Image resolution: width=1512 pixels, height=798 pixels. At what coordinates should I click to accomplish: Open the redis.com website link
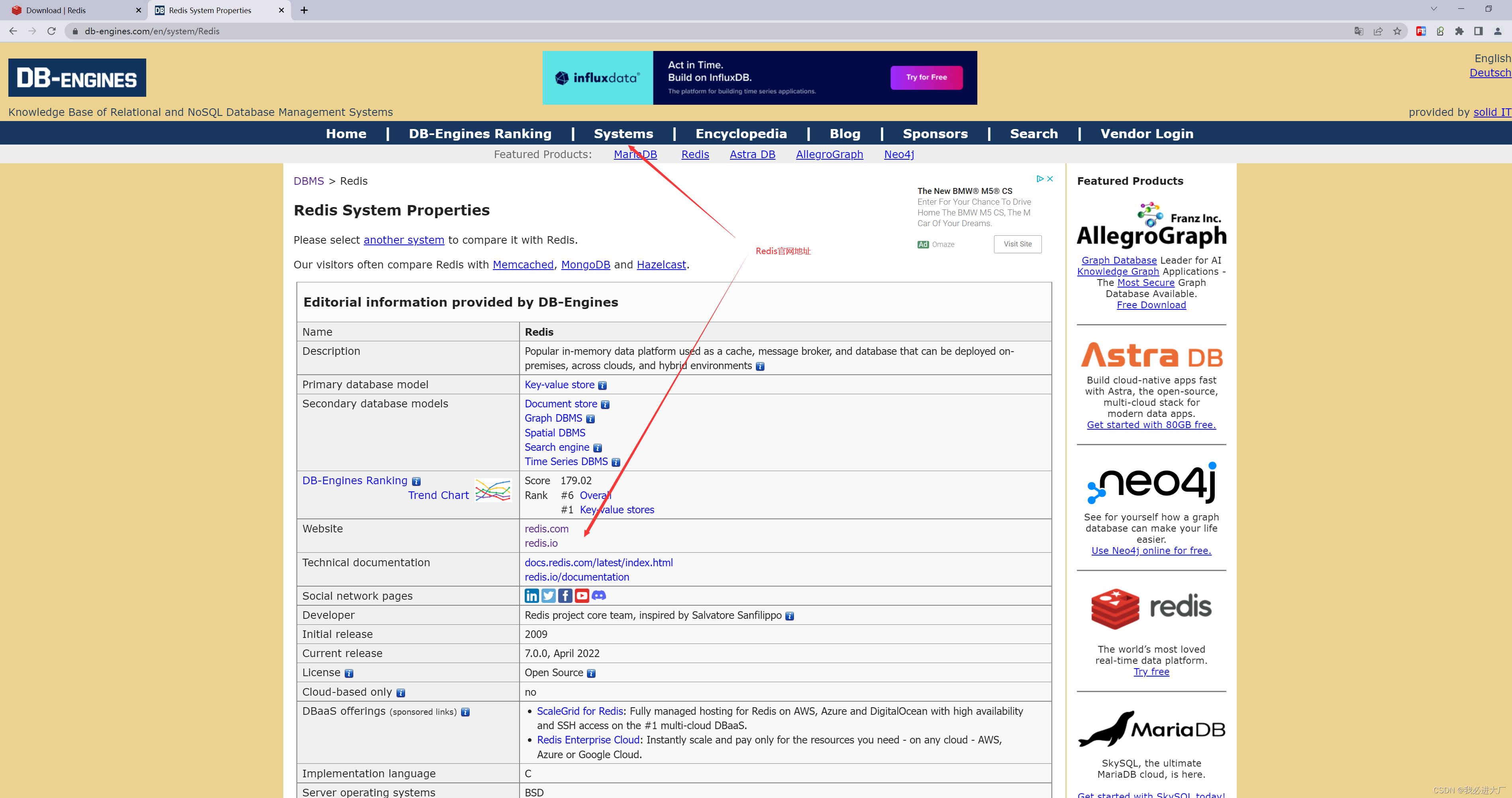(547, 529)
